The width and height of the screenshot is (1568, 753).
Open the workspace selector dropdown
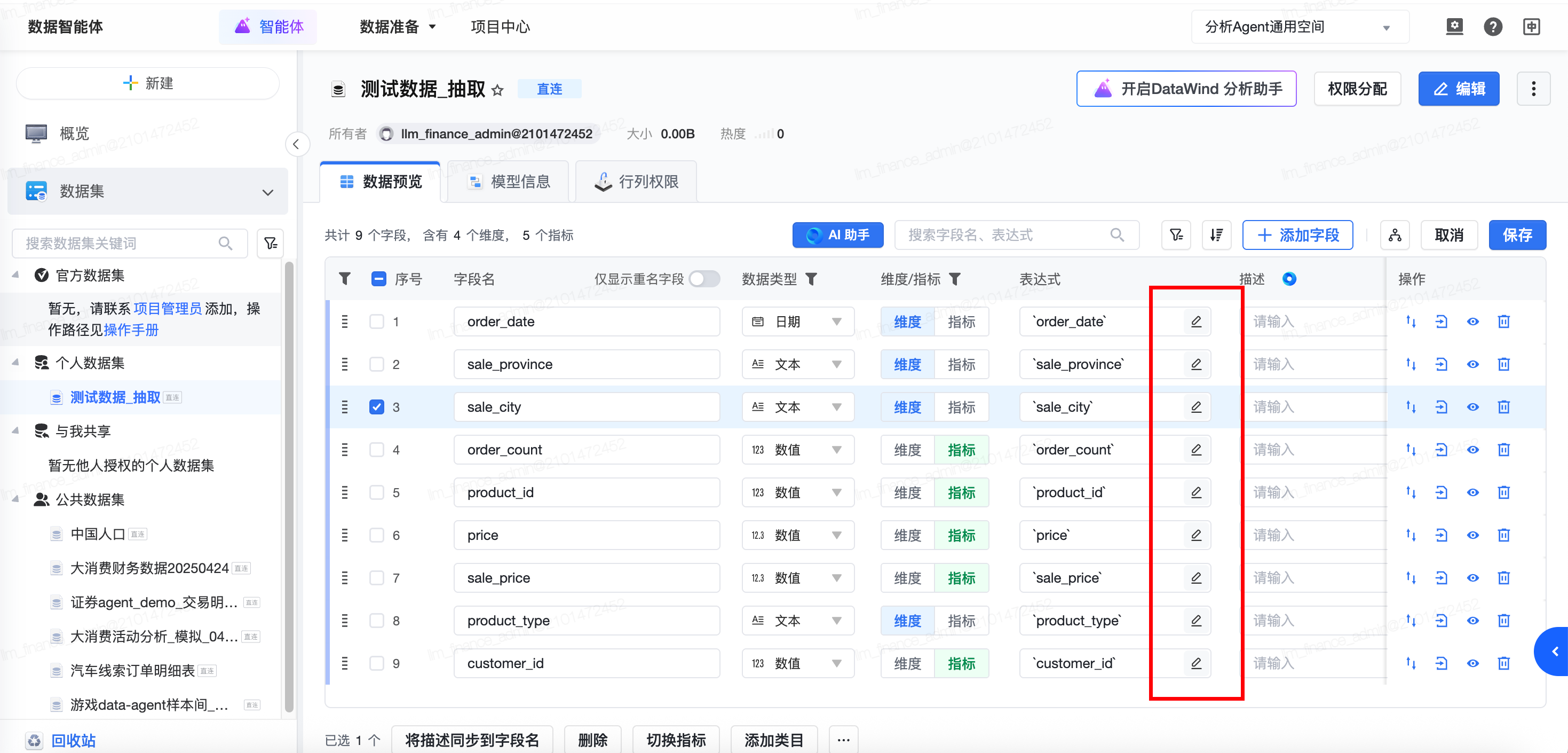[x=1300, y=27]
